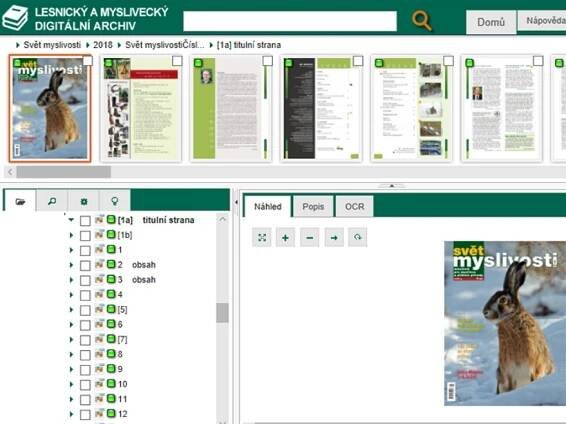Image resolution: width=566 pixels, height=424 pixels.
Task: Check the box for row [5]
Action: click(x=85, y=310)
